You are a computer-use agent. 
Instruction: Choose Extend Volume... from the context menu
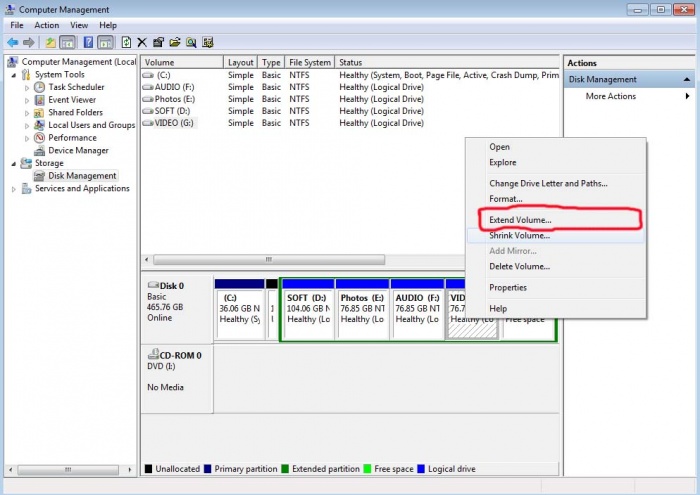[520, 219]
